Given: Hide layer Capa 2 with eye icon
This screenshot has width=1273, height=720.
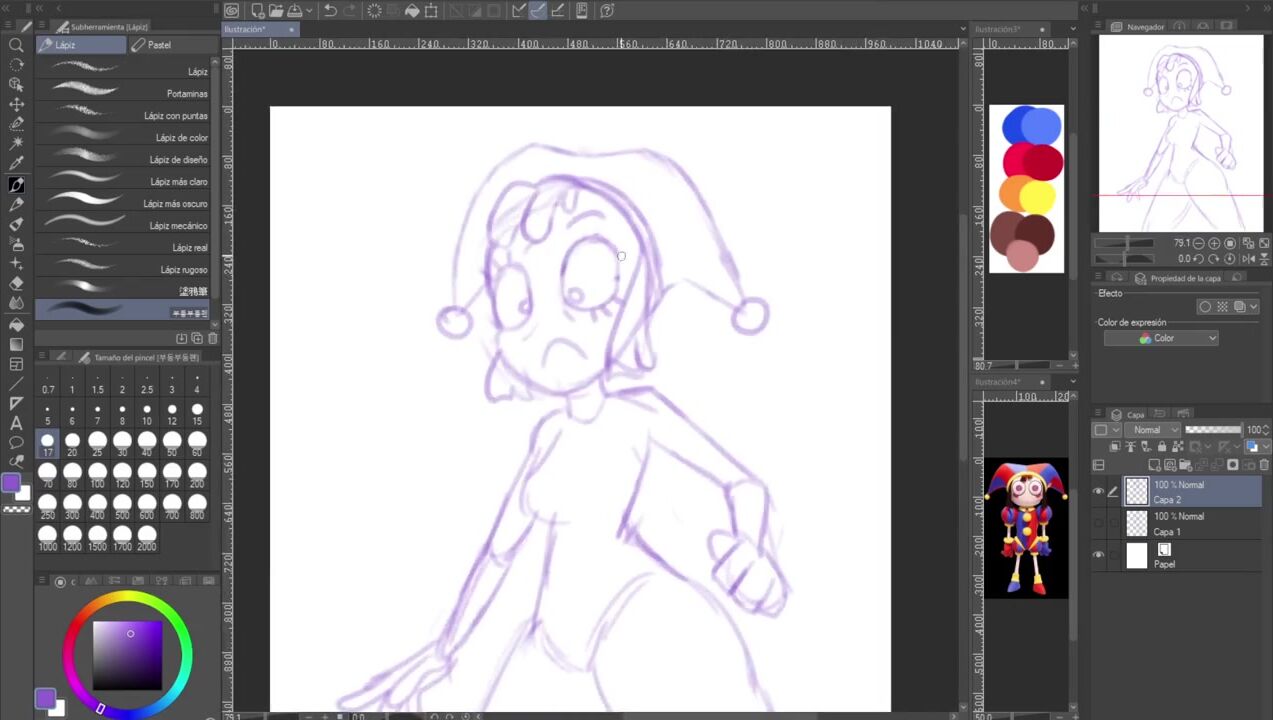Looking at the screenshot, I should (x=1099, y=491).
